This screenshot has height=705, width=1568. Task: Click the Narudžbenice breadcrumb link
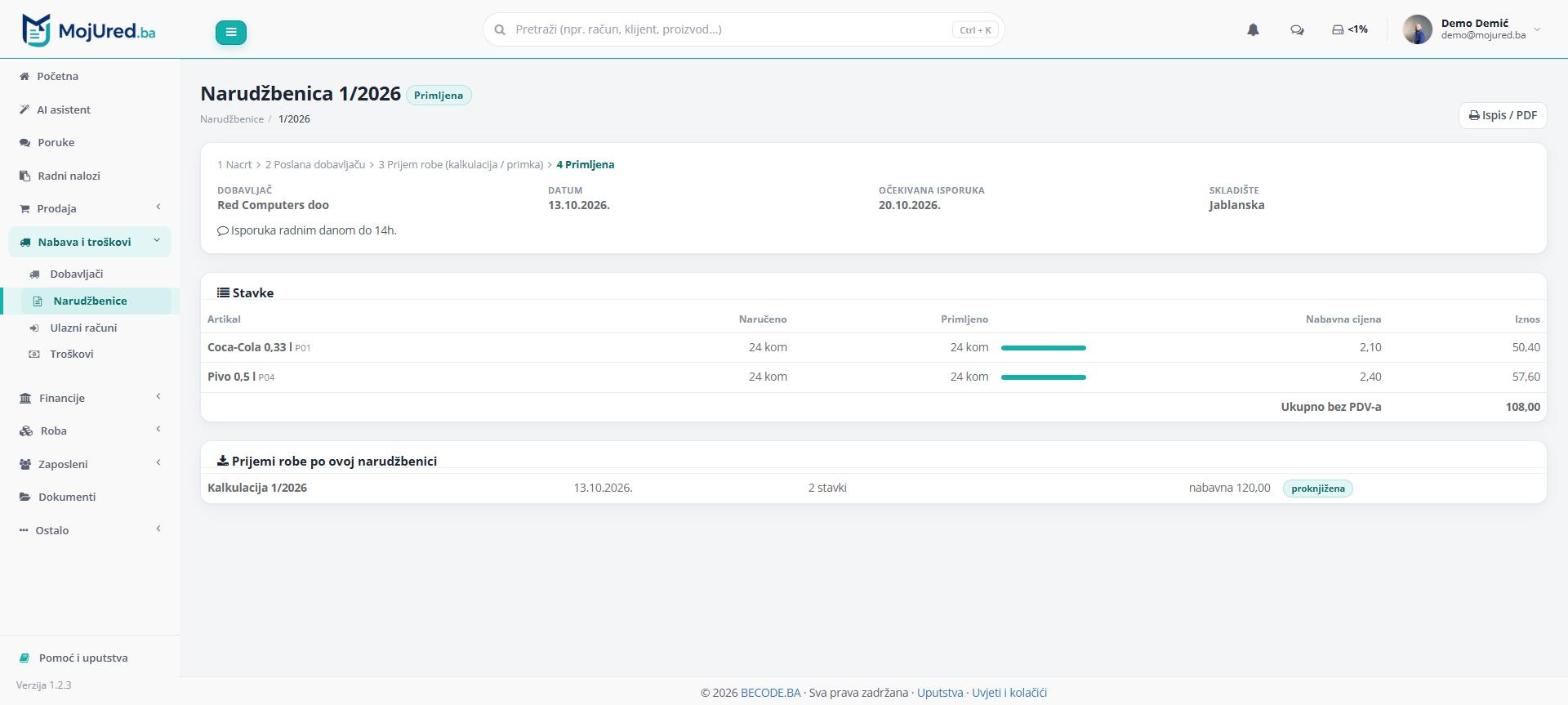pos(232,119)
